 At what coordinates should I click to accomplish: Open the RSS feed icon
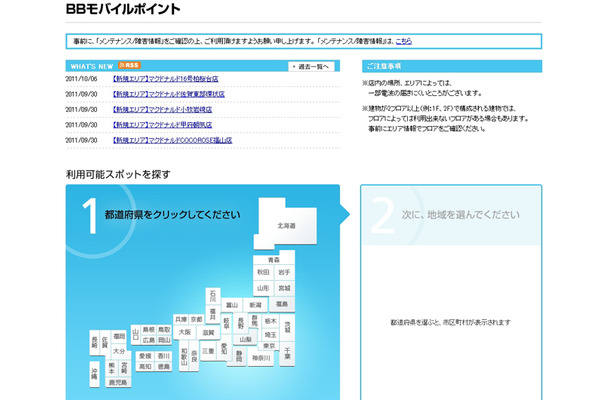129,65
